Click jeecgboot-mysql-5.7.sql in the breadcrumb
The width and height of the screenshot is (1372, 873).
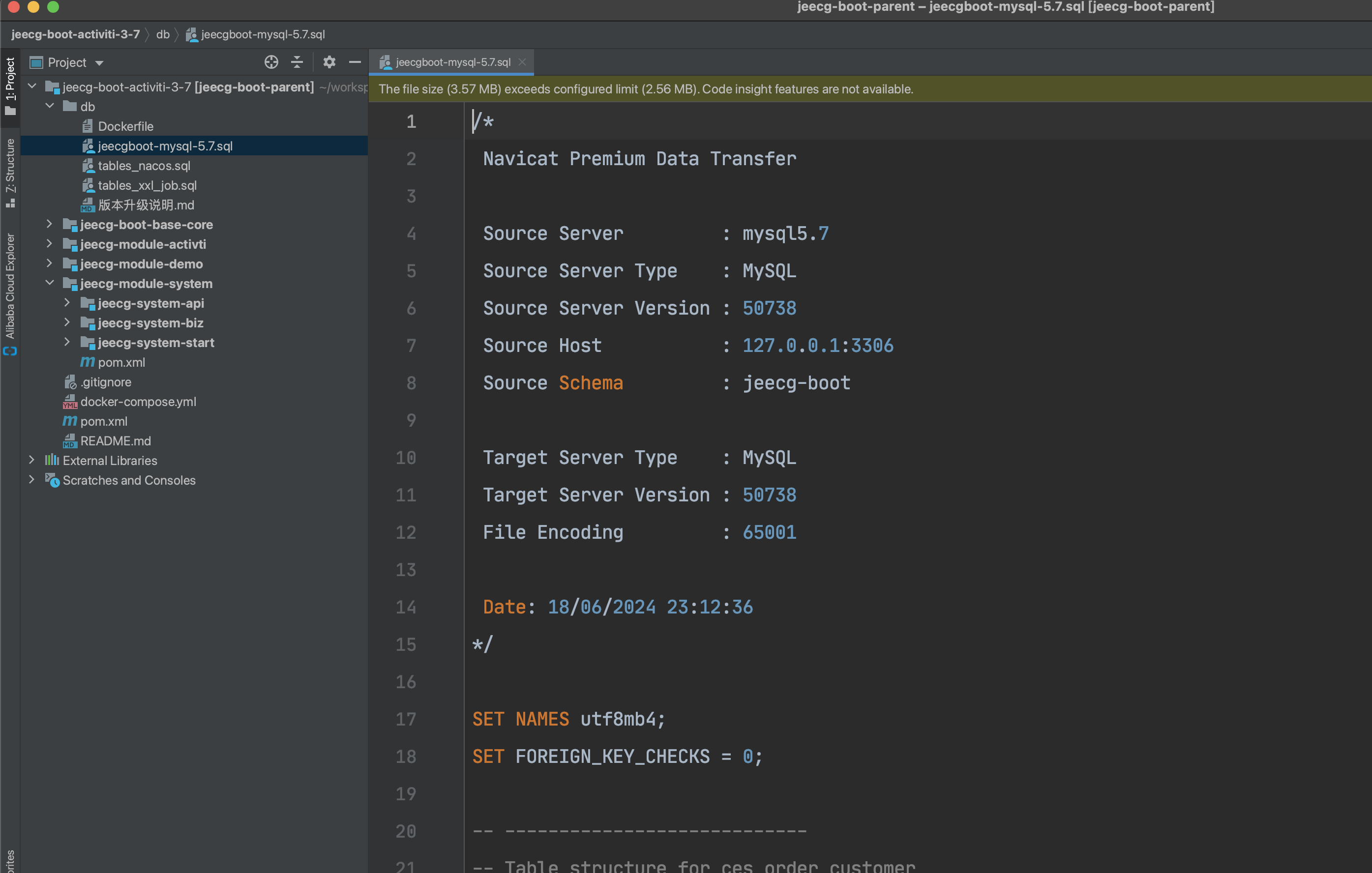tap(263, 34)
